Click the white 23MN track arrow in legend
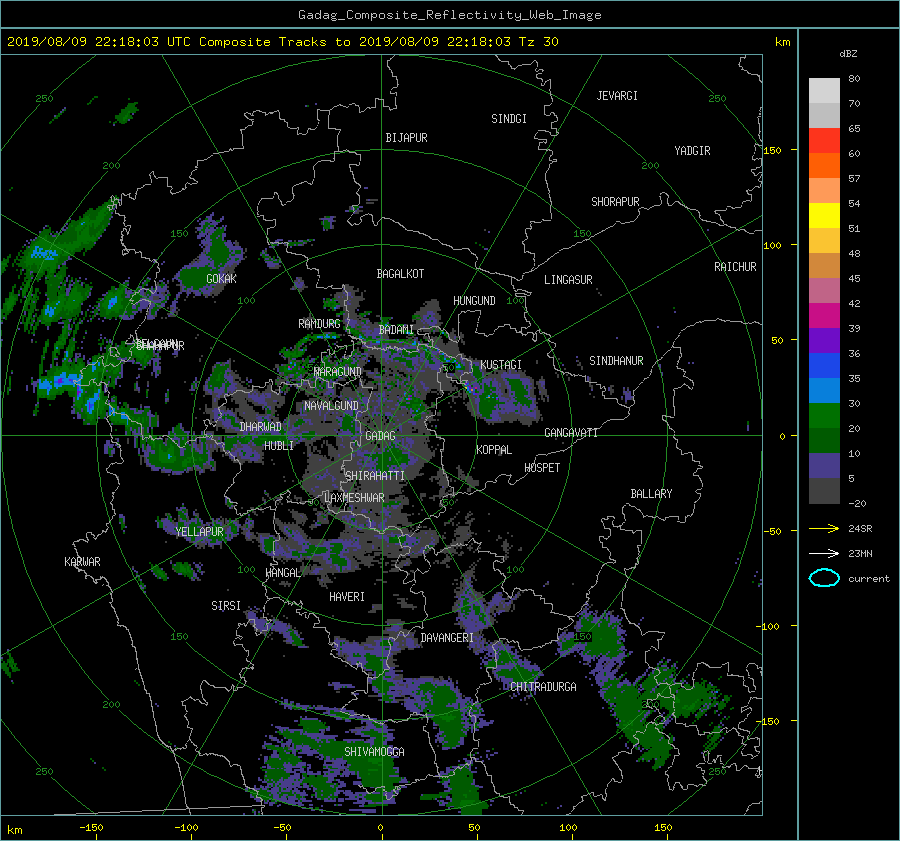Image resolution: width=900 pixels, height=841 pixels. point(824,553)
